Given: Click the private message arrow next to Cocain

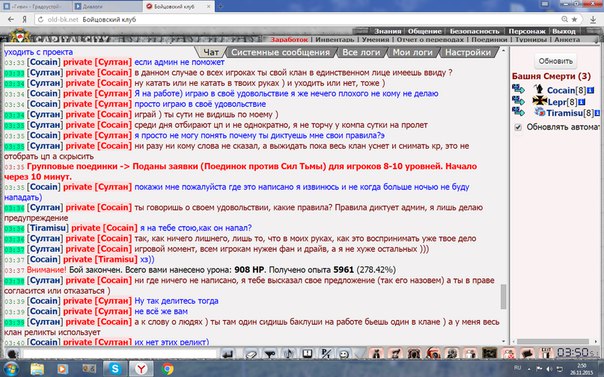Looking at the screenshot, I should [518, 89].
